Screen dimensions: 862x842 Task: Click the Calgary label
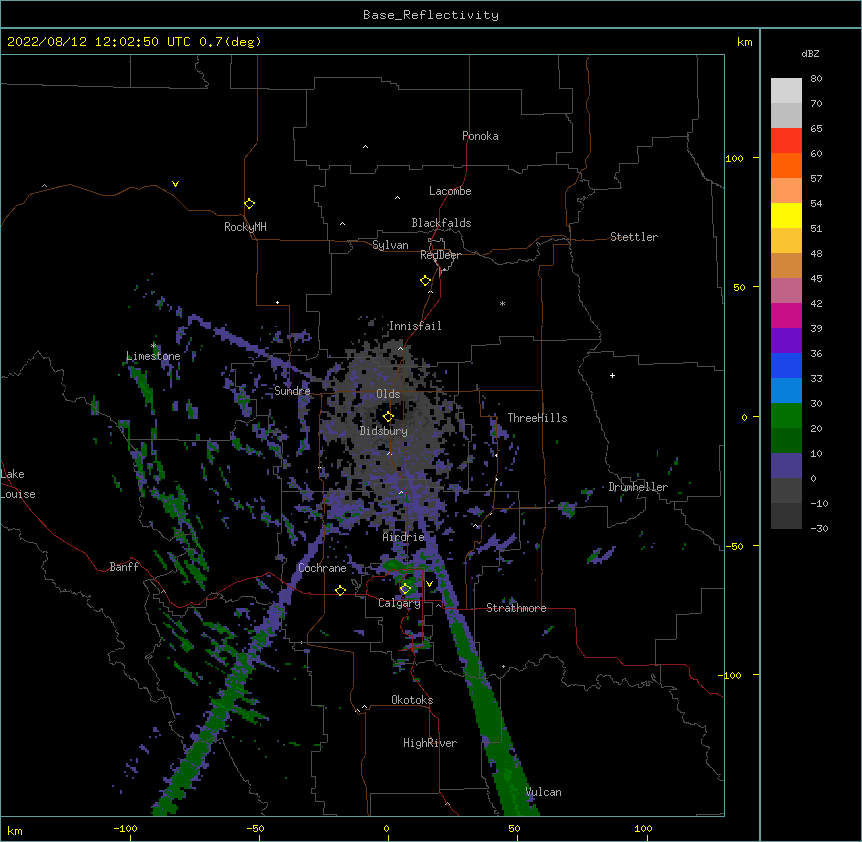399,603
